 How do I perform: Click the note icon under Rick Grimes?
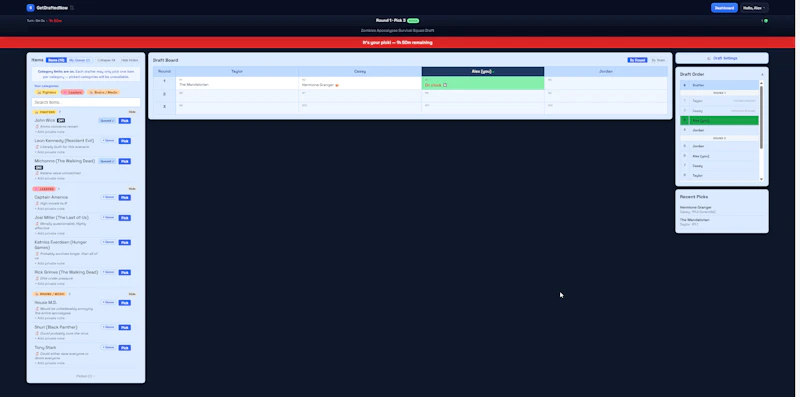pos(37,279)
